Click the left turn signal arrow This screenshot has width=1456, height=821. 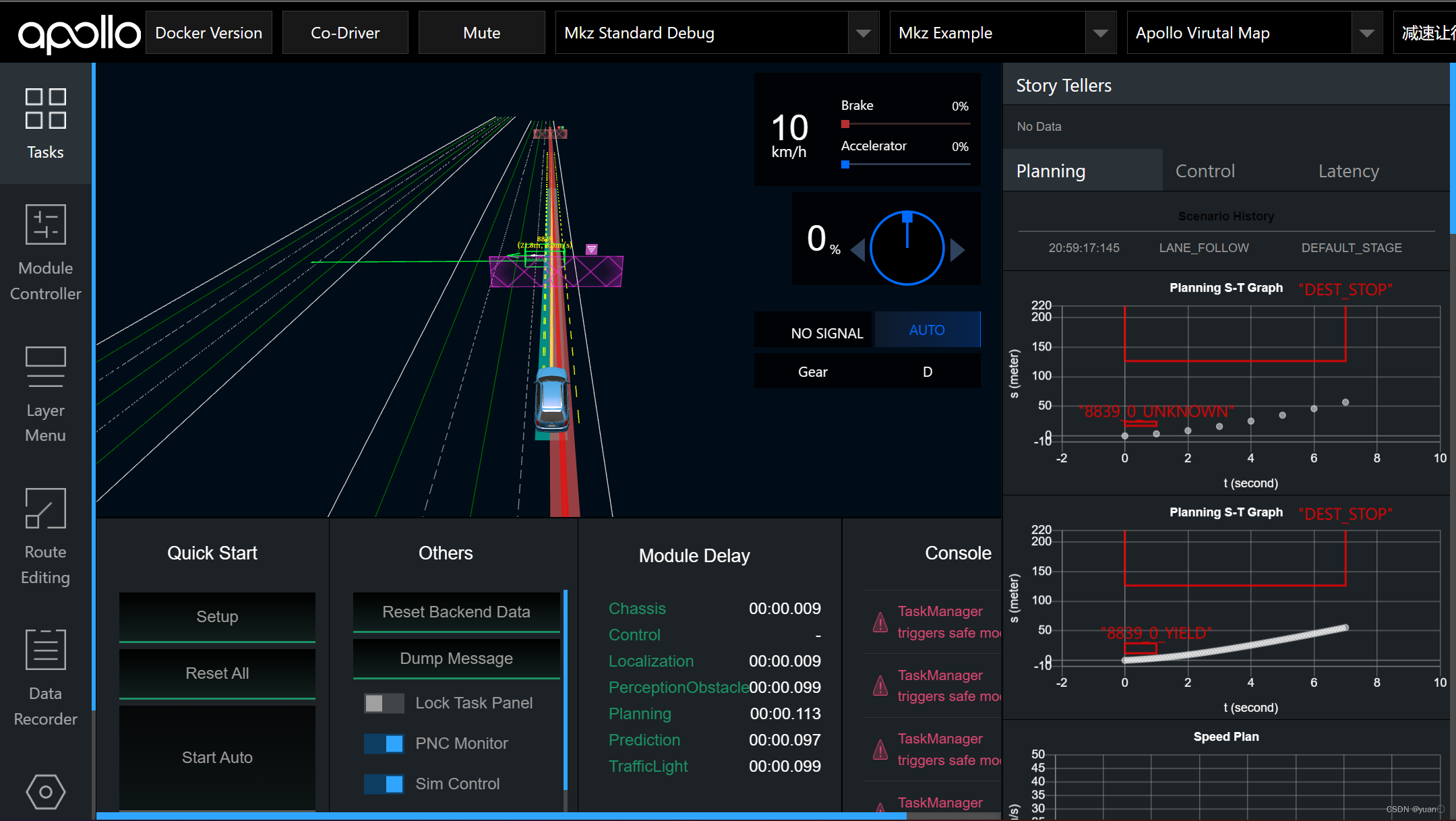(858, 249)
